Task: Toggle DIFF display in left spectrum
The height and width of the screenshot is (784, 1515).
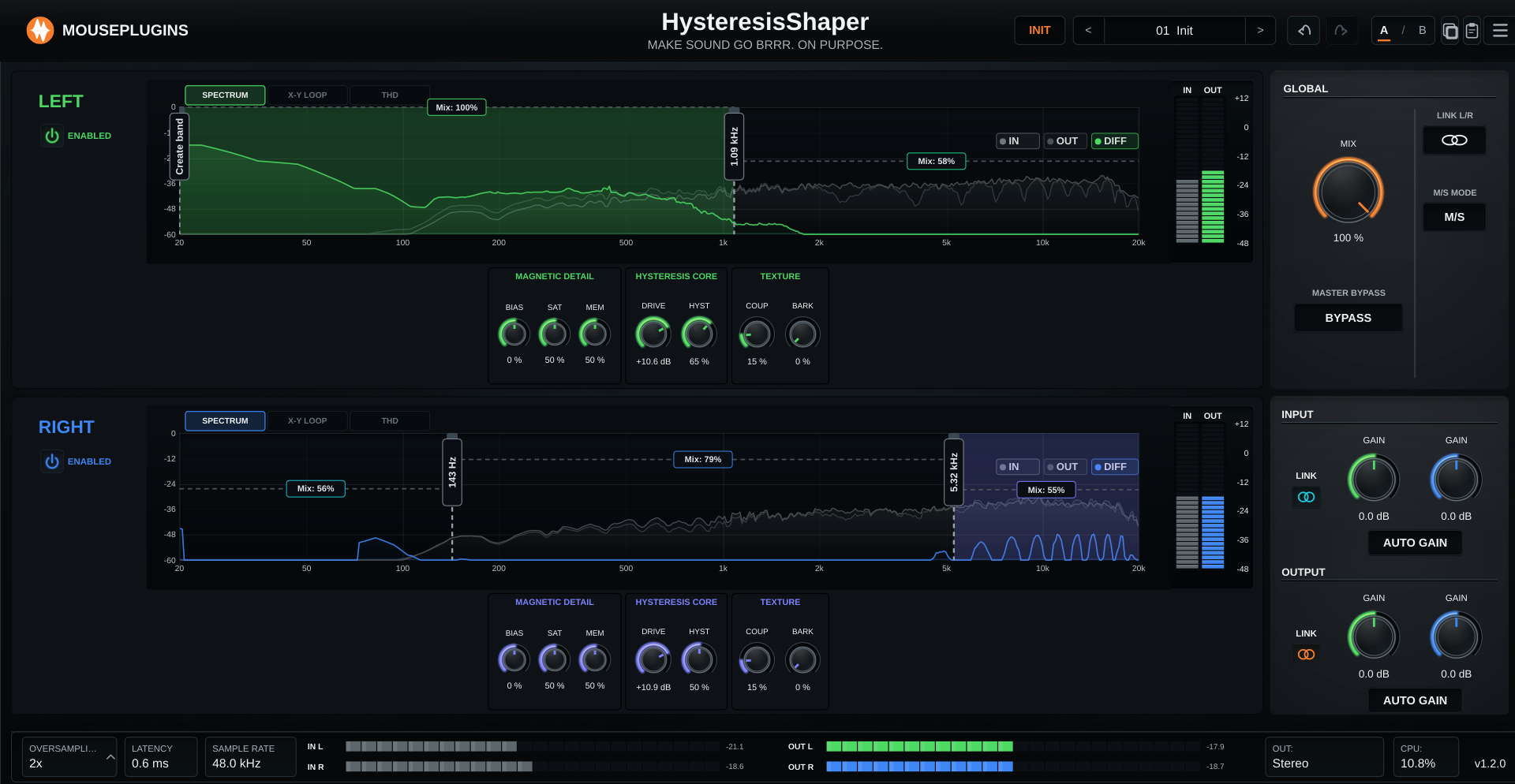Action: pyautogui.click(x=1114, y=141)
